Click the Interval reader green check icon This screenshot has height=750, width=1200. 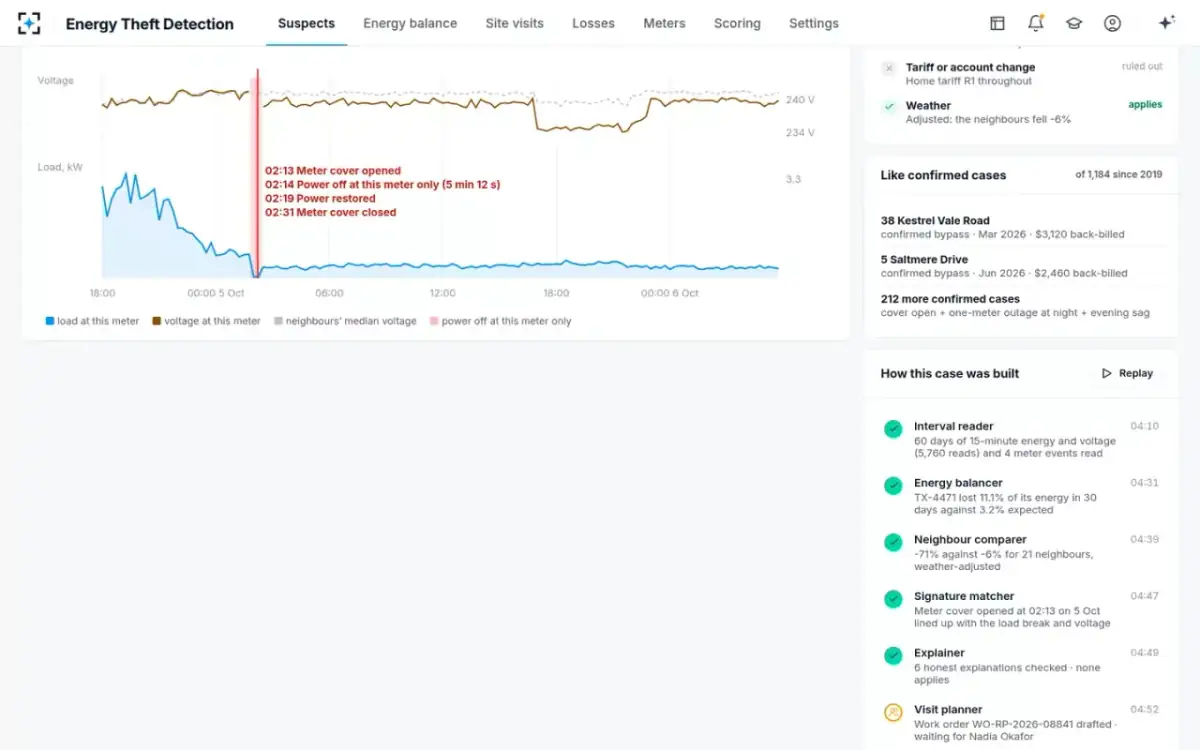click(893, 428)
